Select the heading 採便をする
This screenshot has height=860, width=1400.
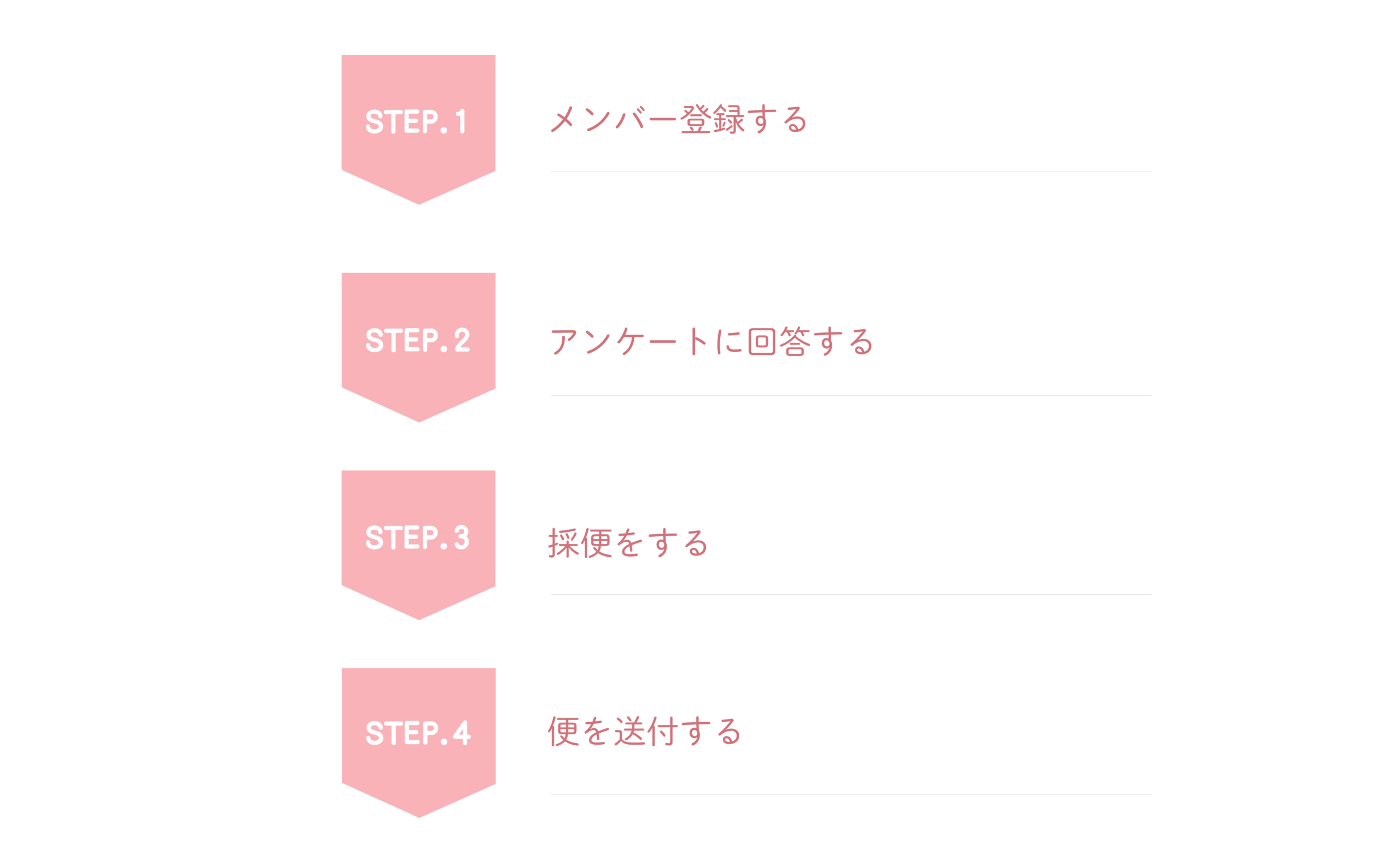pyautogui.click(x=628, y=542)
